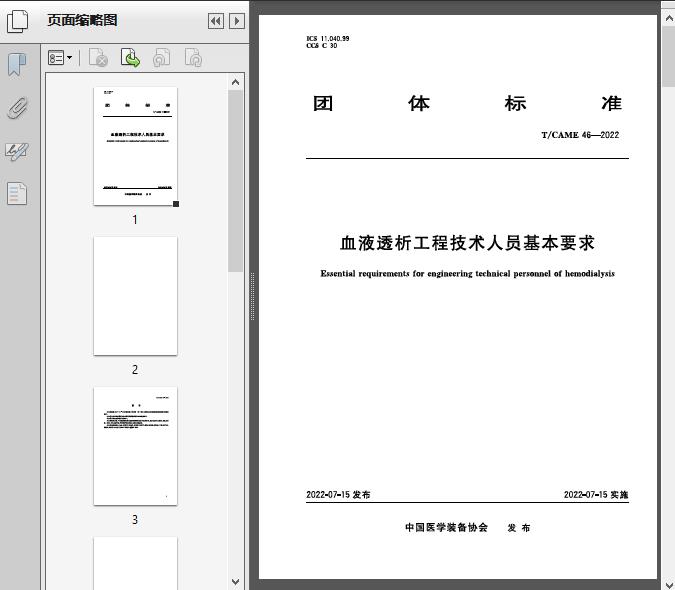Click the English title 'Essential requirements for engineering...'
The height and width of the screenshot is (590, 675).
(468, 273)
